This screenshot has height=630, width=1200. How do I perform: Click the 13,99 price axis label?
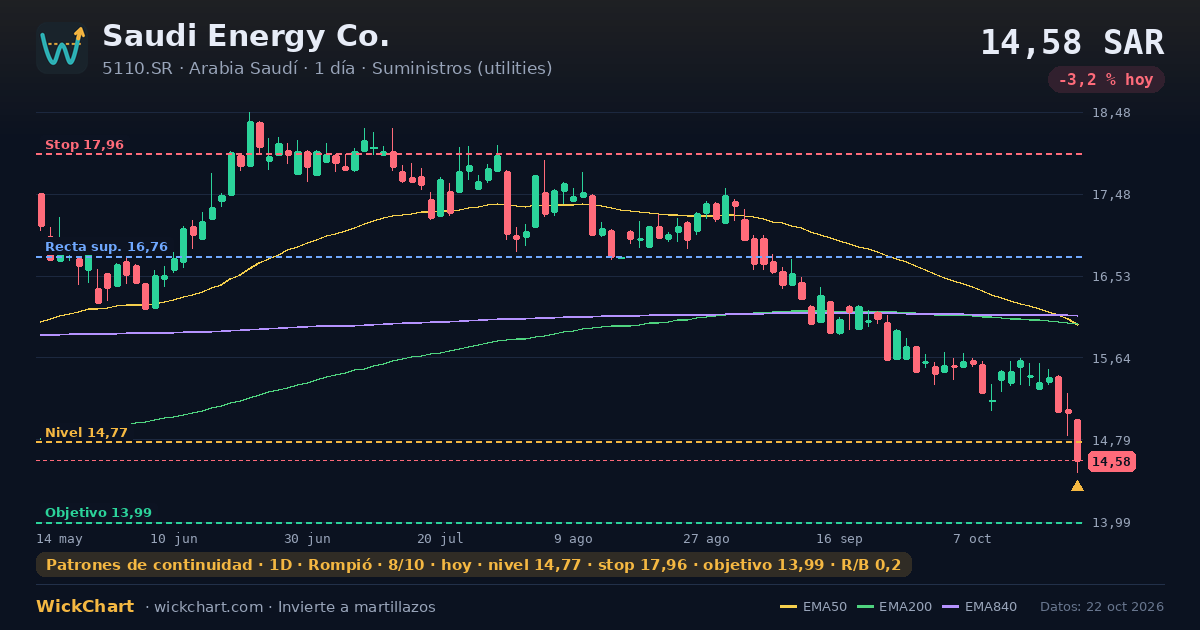pyautogui.click(x=1111, y=523)
